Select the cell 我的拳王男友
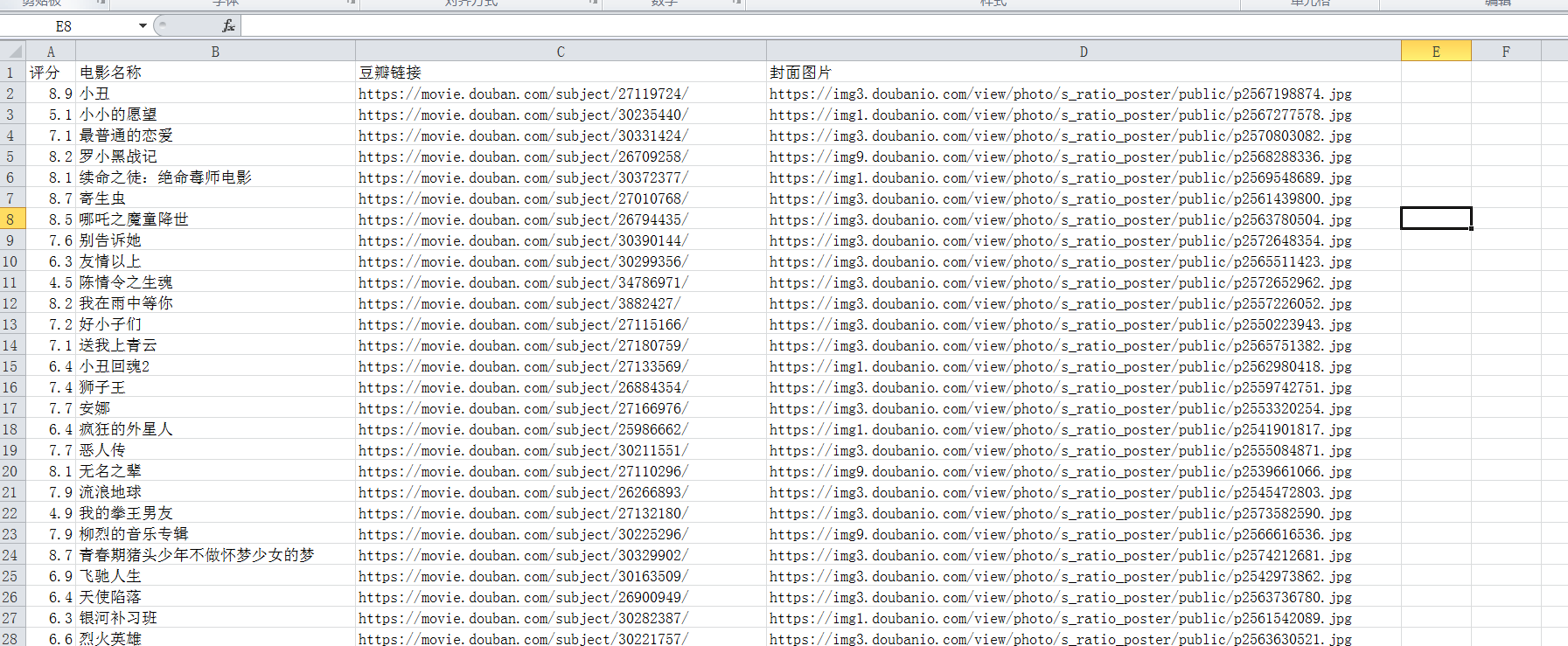1568x646 pixels. (215, 513)
